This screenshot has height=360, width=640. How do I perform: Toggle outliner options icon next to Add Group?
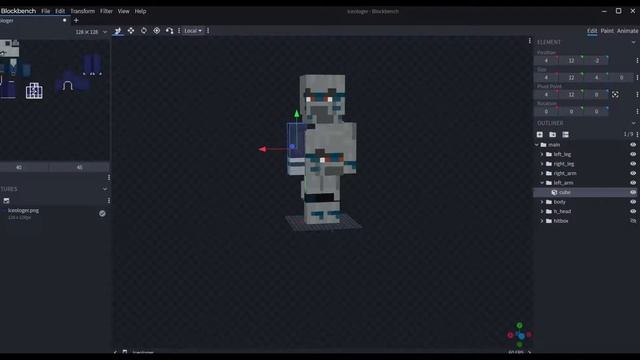point(565,134)
